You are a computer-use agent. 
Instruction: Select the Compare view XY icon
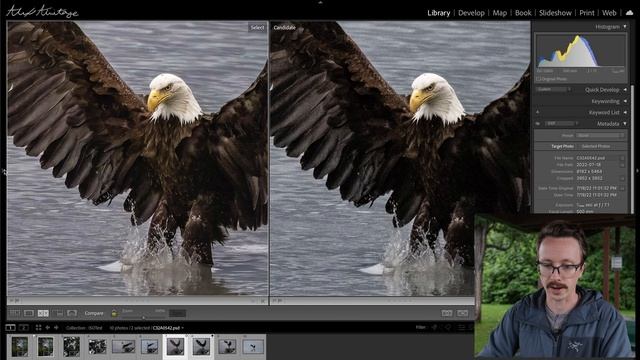pos(43,313)
